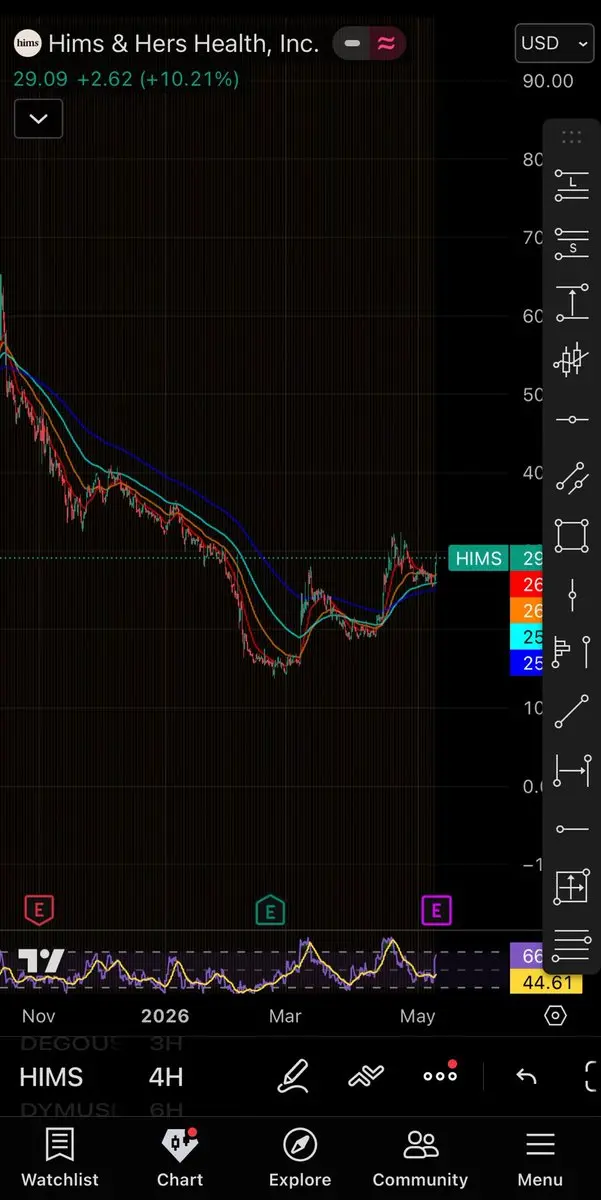601x1200 pixels.
Task: Tap the orange 26 moving average label
Action: tap(526, 610)
